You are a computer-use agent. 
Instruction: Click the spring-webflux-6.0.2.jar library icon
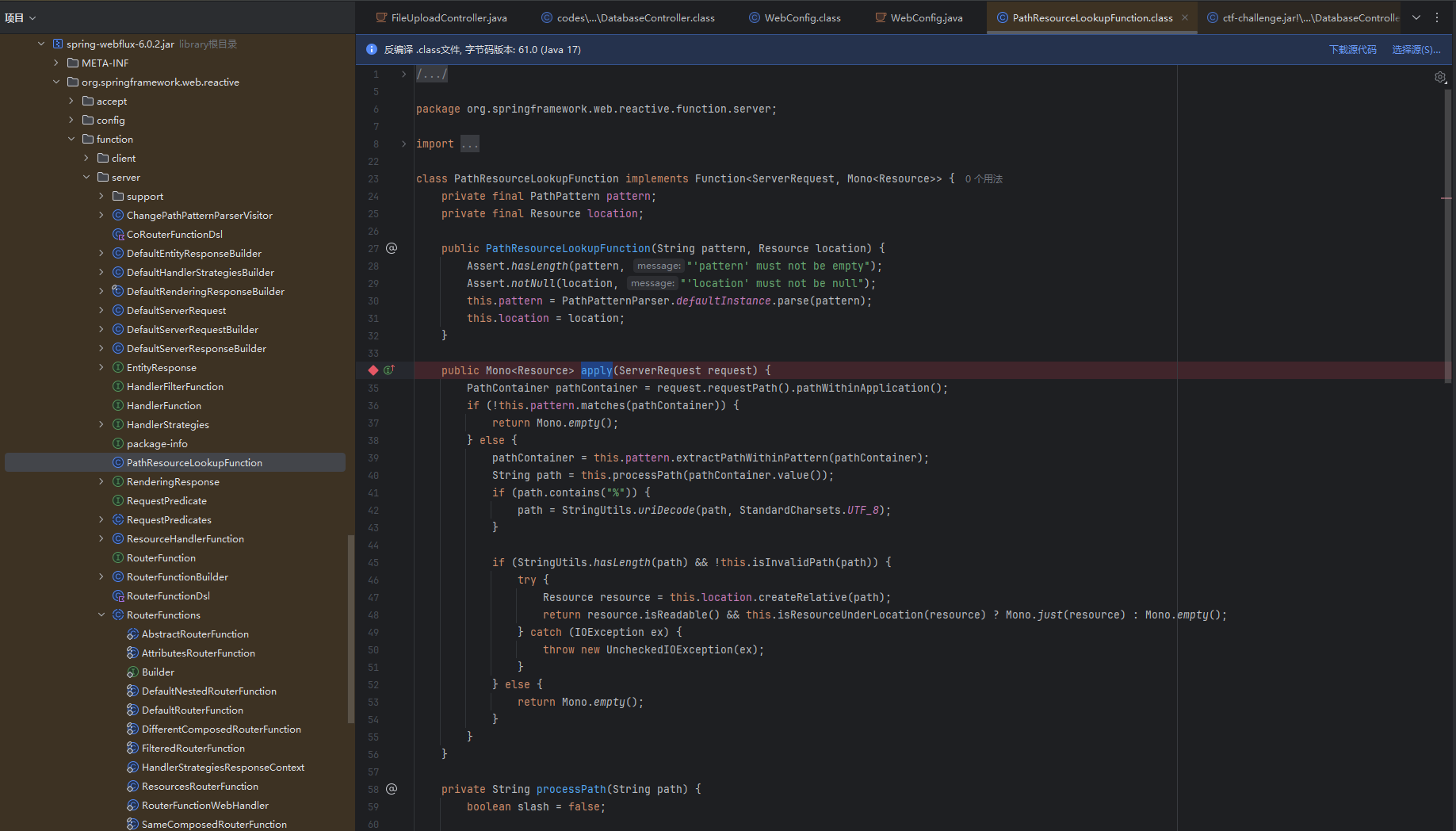tap(58, 44)
